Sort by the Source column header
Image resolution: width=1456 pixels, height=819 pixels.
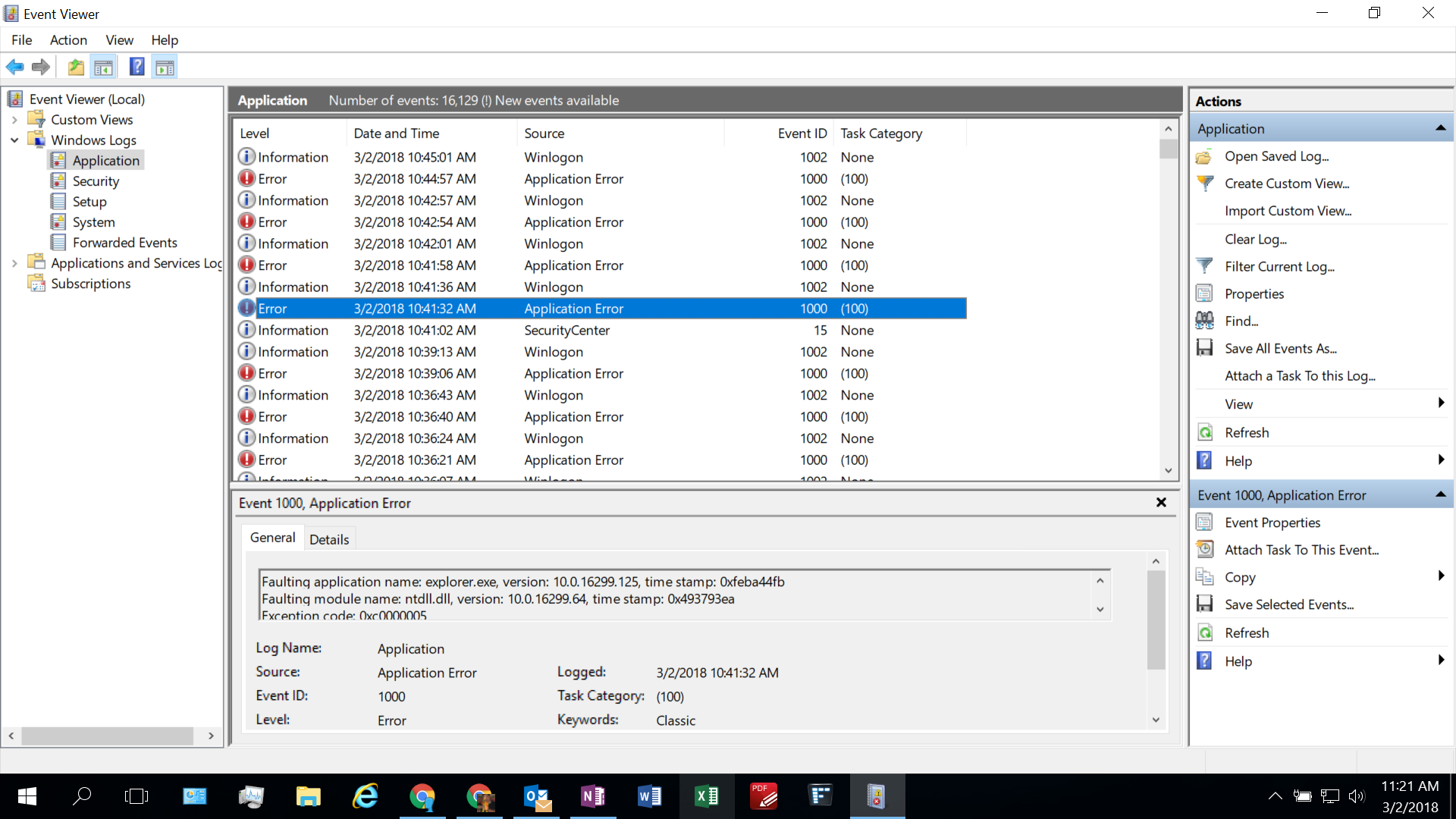coord(621,133)
